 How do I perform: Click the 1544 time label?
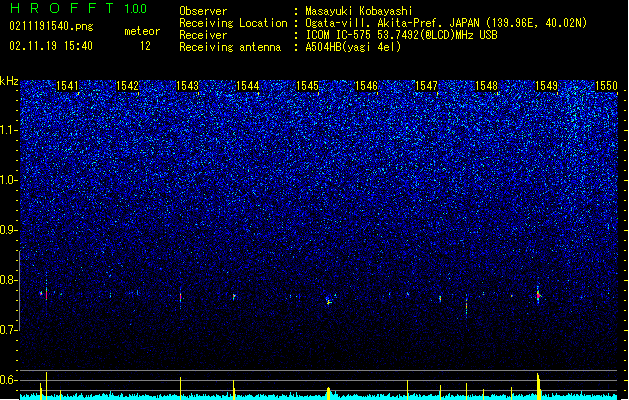tap(248, 86)
